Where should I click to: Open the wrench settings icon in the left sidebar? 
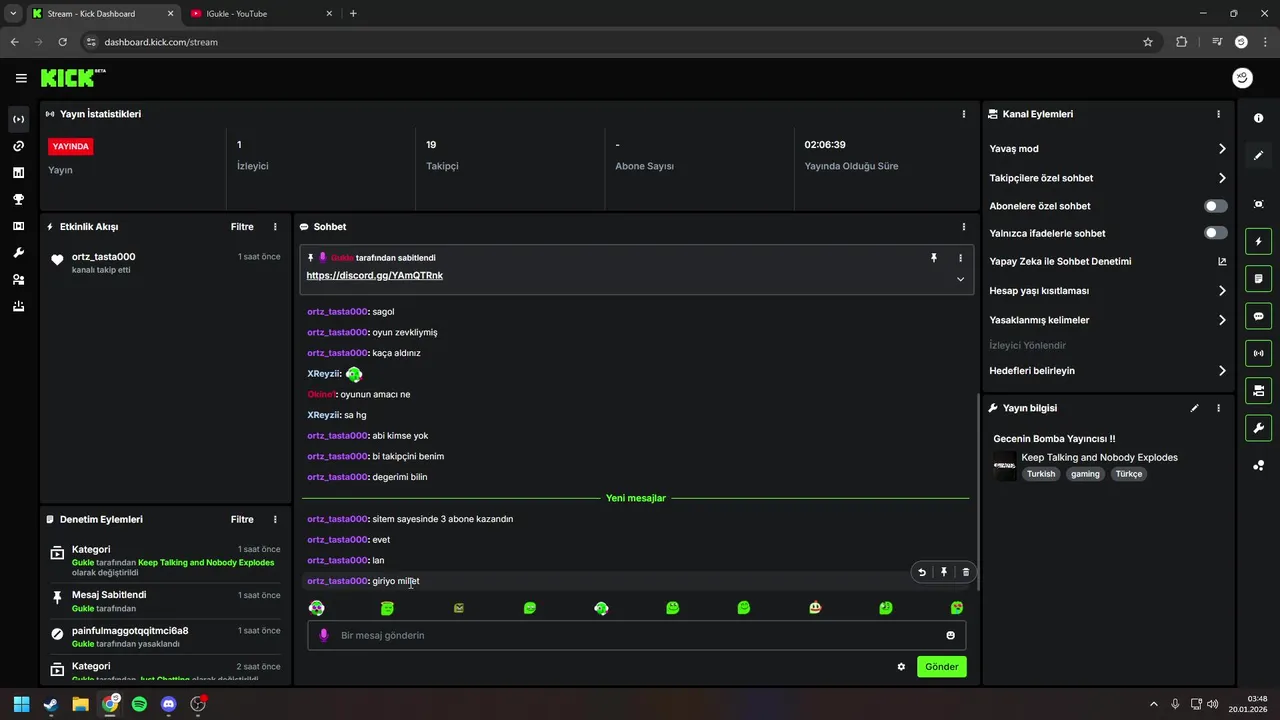[18, 253]
